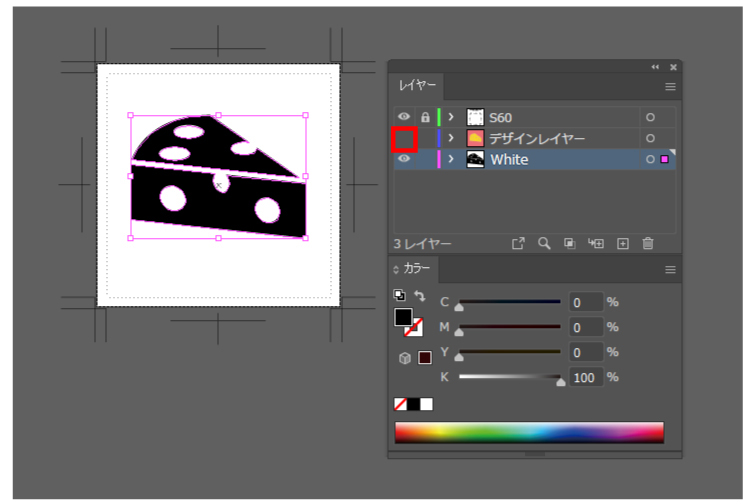Click the dark in-gamut color swatch
The width and height of the screenshot is (755, 504).
[425, 358]
